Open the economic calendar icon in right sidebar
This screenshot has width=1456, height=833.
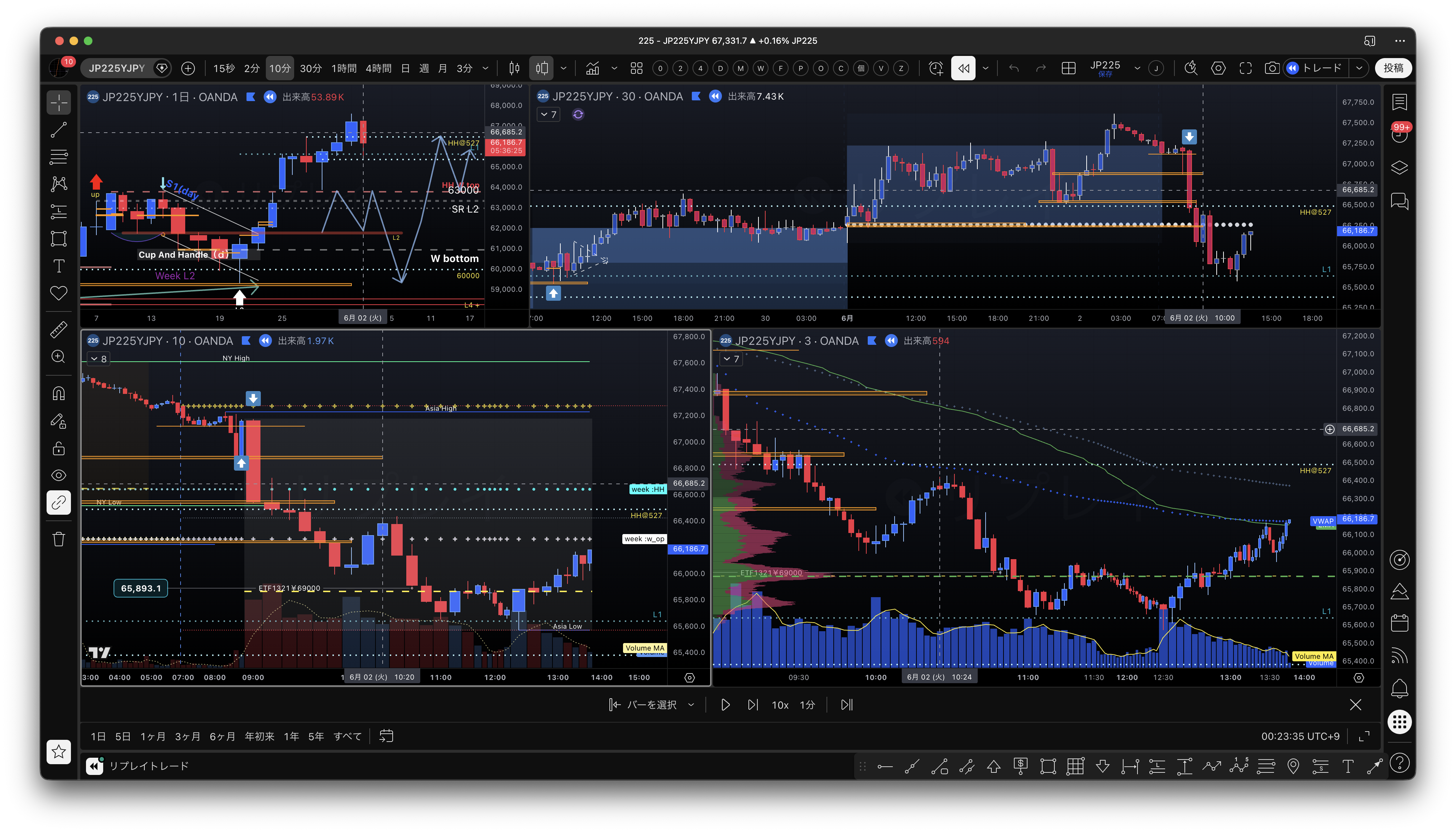coord(1399,623)
